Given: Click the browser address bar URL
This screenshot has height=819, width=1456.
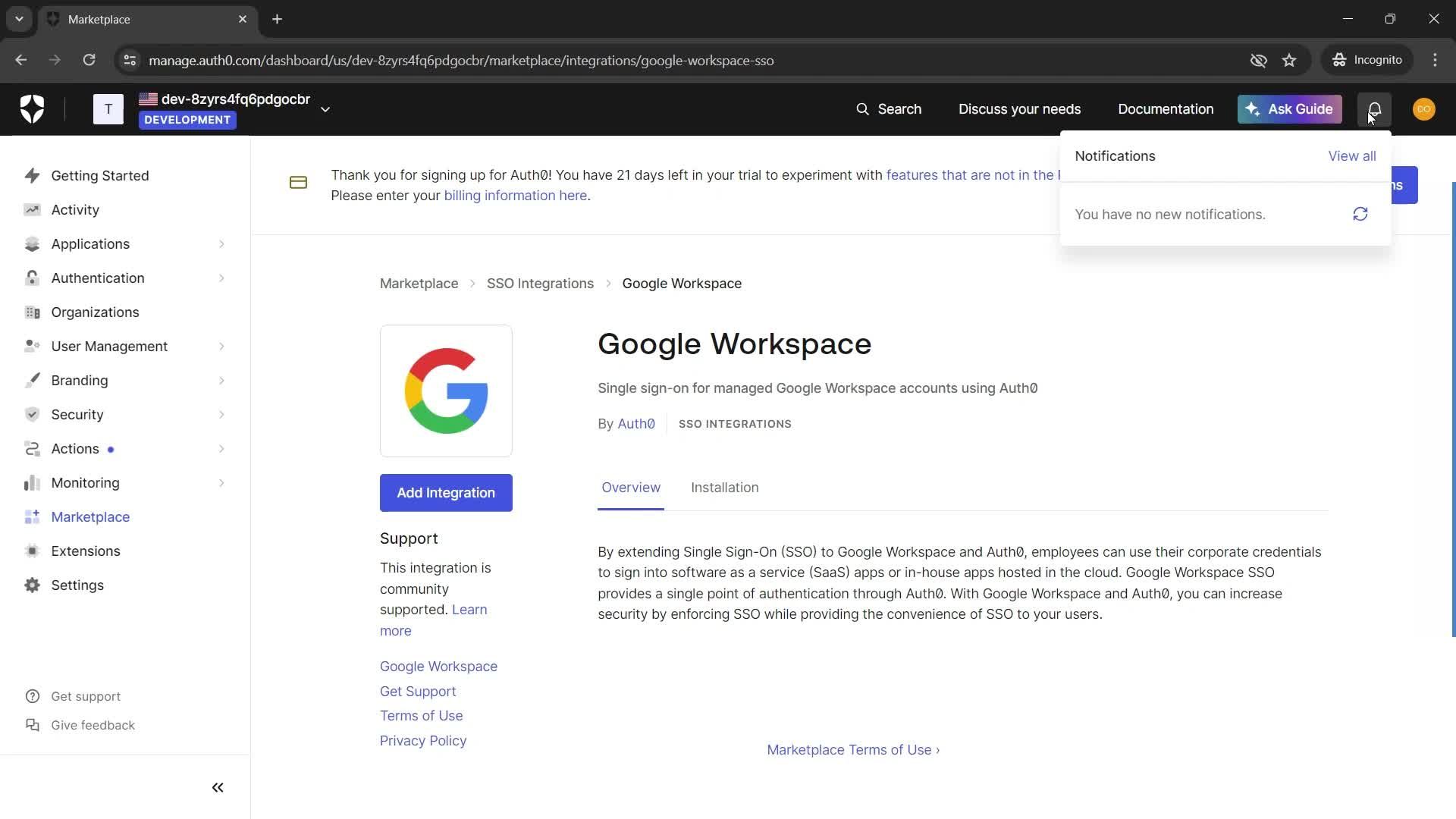Looking at the screenshot, I should click(461, 60).
